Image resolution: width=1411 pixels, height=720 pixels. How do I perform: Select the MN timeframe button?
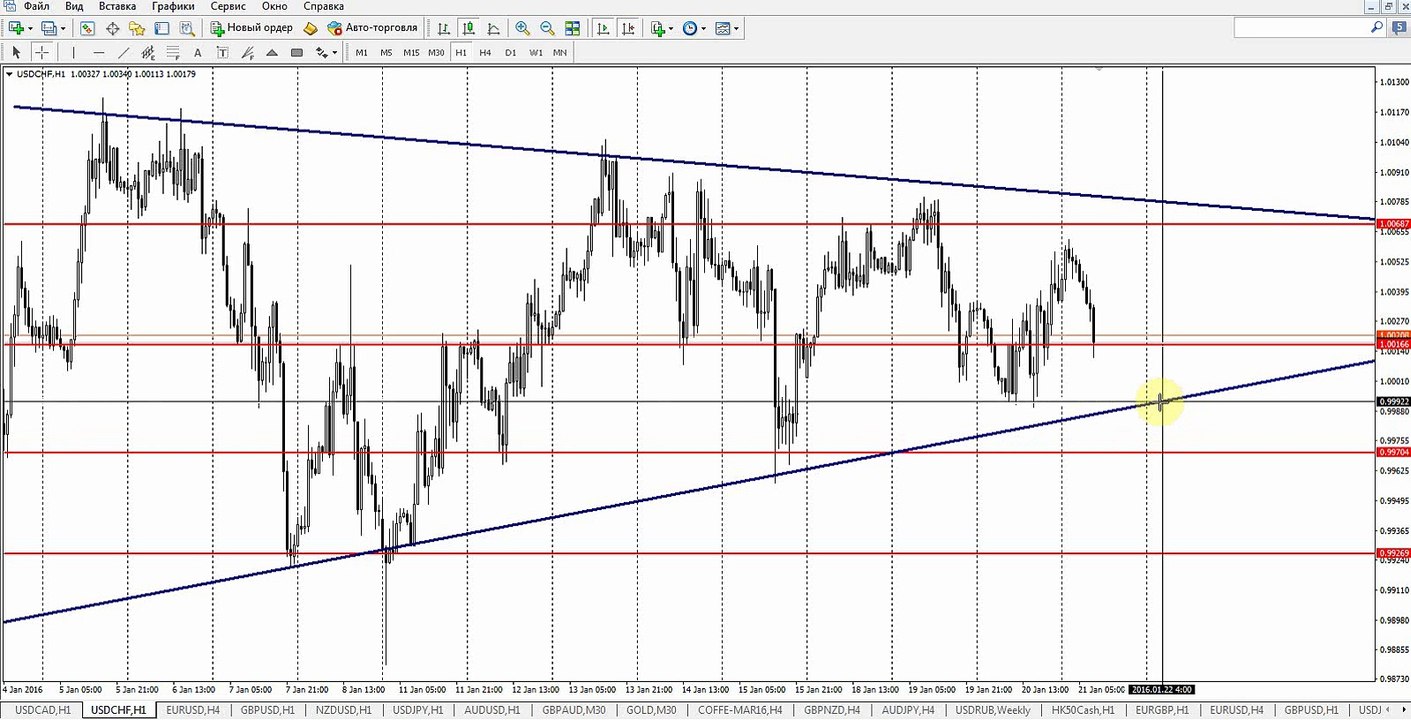(x=559, y=52)
